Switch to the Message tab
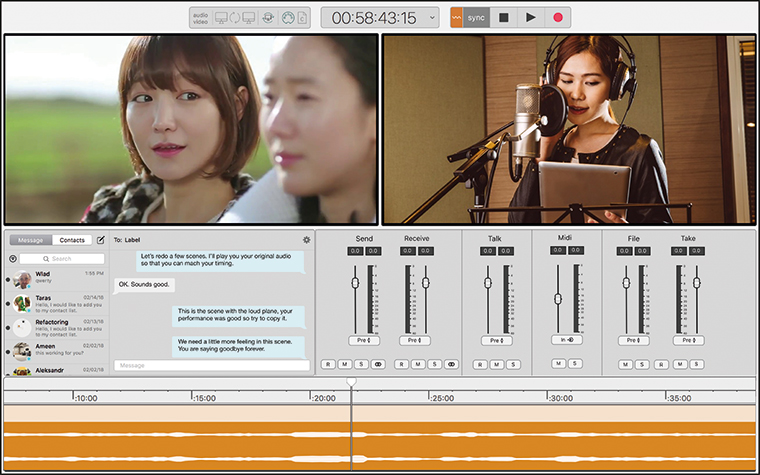760x475 pixels. pyautogui.click(x=30, y=240)
